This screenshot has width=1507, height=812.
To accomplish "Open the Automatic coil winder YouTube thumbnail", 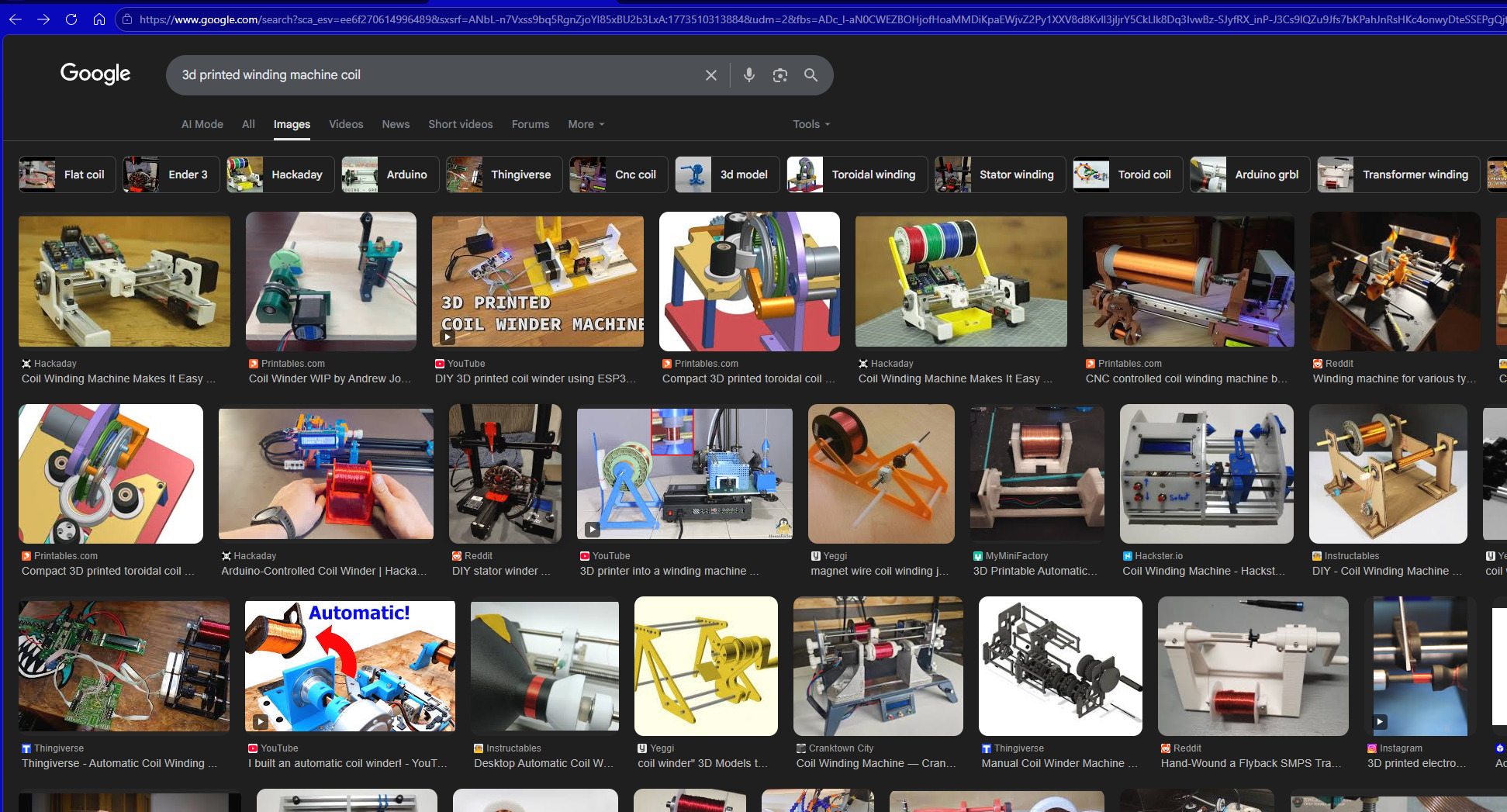I will click(x=350, y=665).
